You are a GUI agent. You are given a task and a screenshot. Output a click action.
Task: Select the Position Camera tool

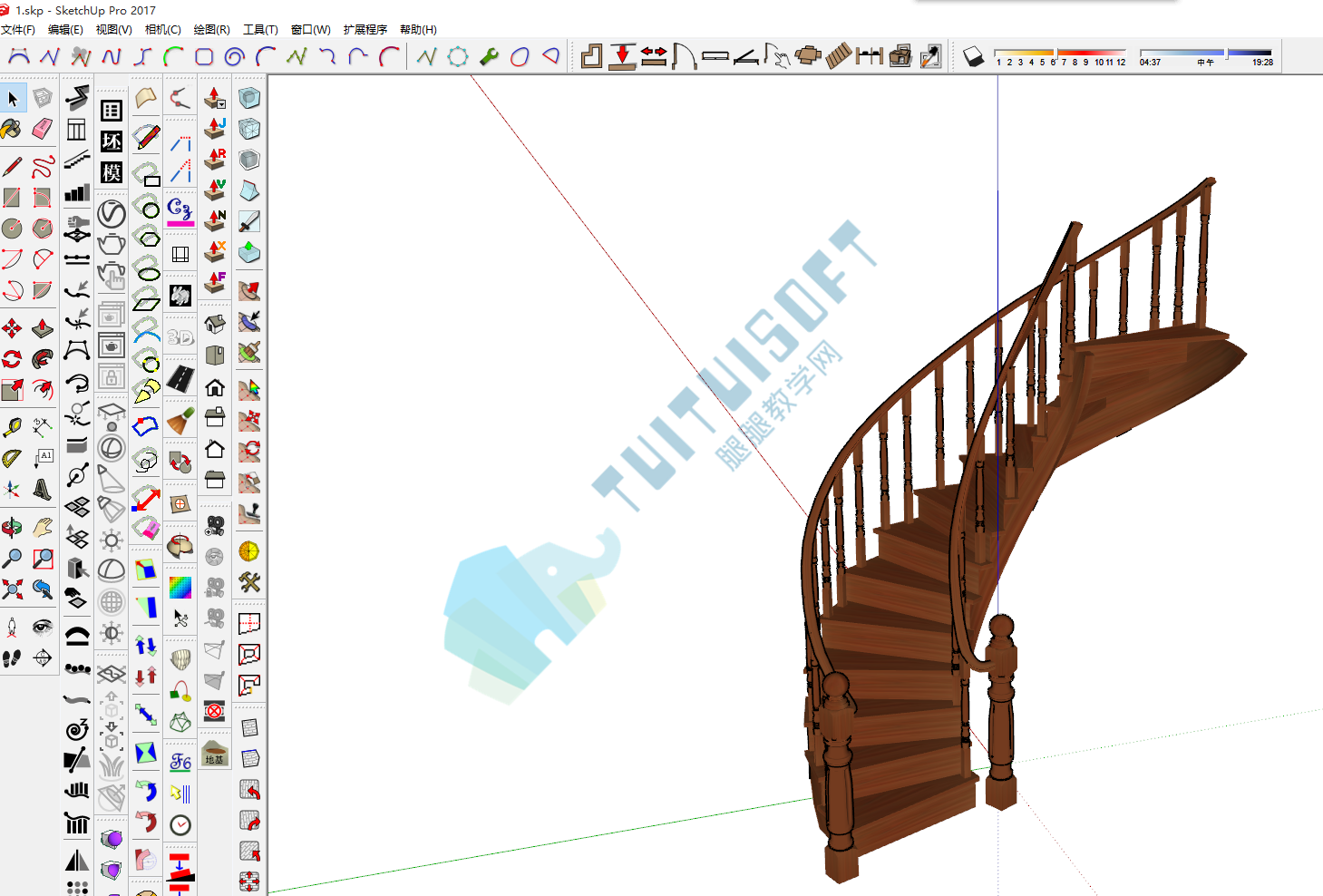coord(12,627)
